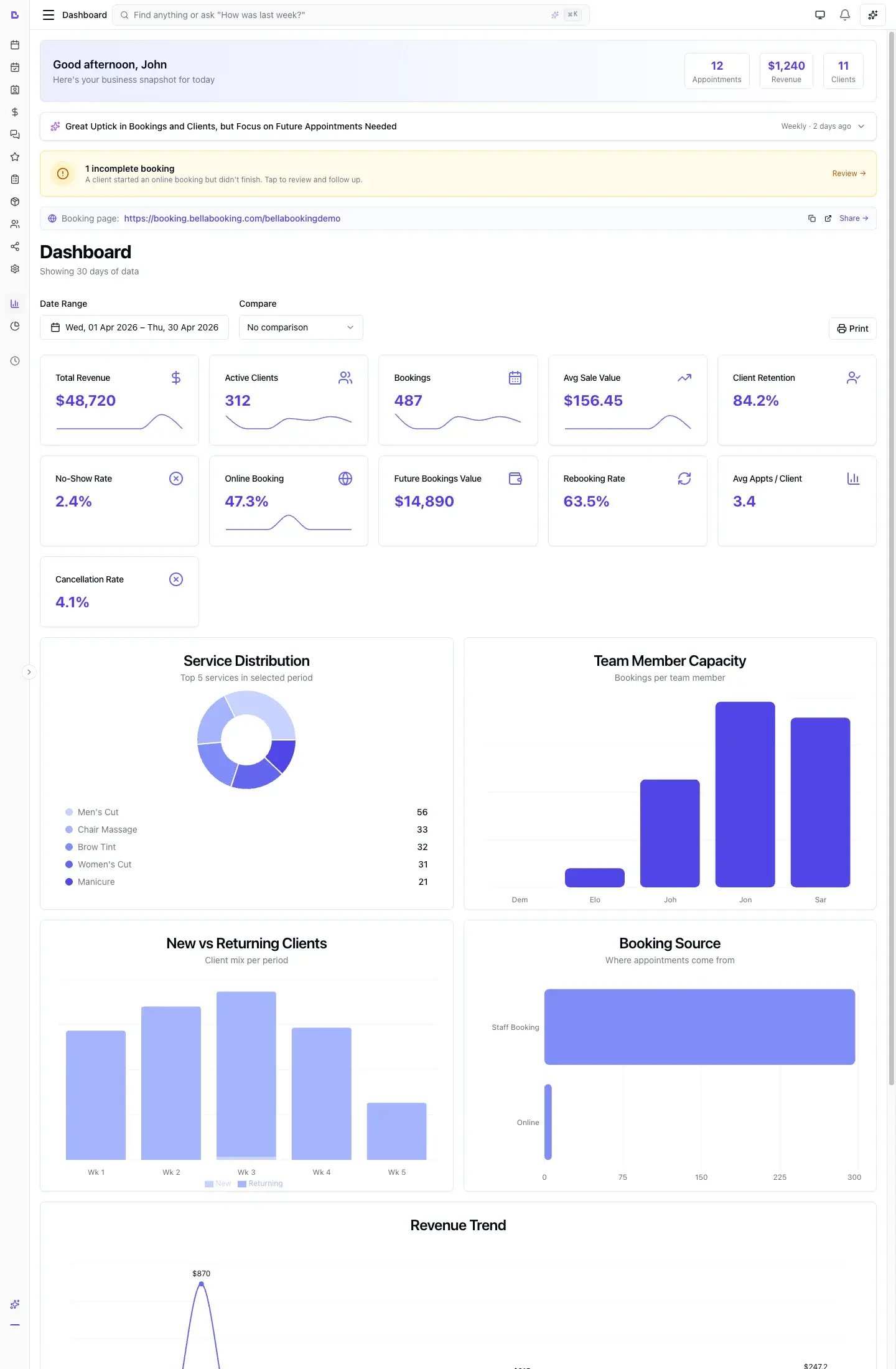Click Brow Tint legend color dot
This screenshot has width=896, height=1369.
tap(69, 847)
